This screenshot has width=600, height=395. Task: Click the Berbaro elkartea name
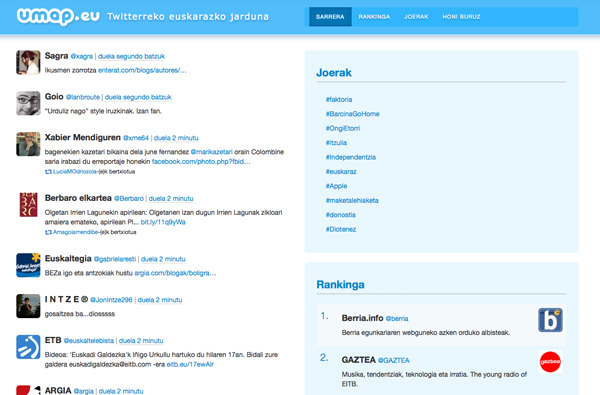pos(78,198)
